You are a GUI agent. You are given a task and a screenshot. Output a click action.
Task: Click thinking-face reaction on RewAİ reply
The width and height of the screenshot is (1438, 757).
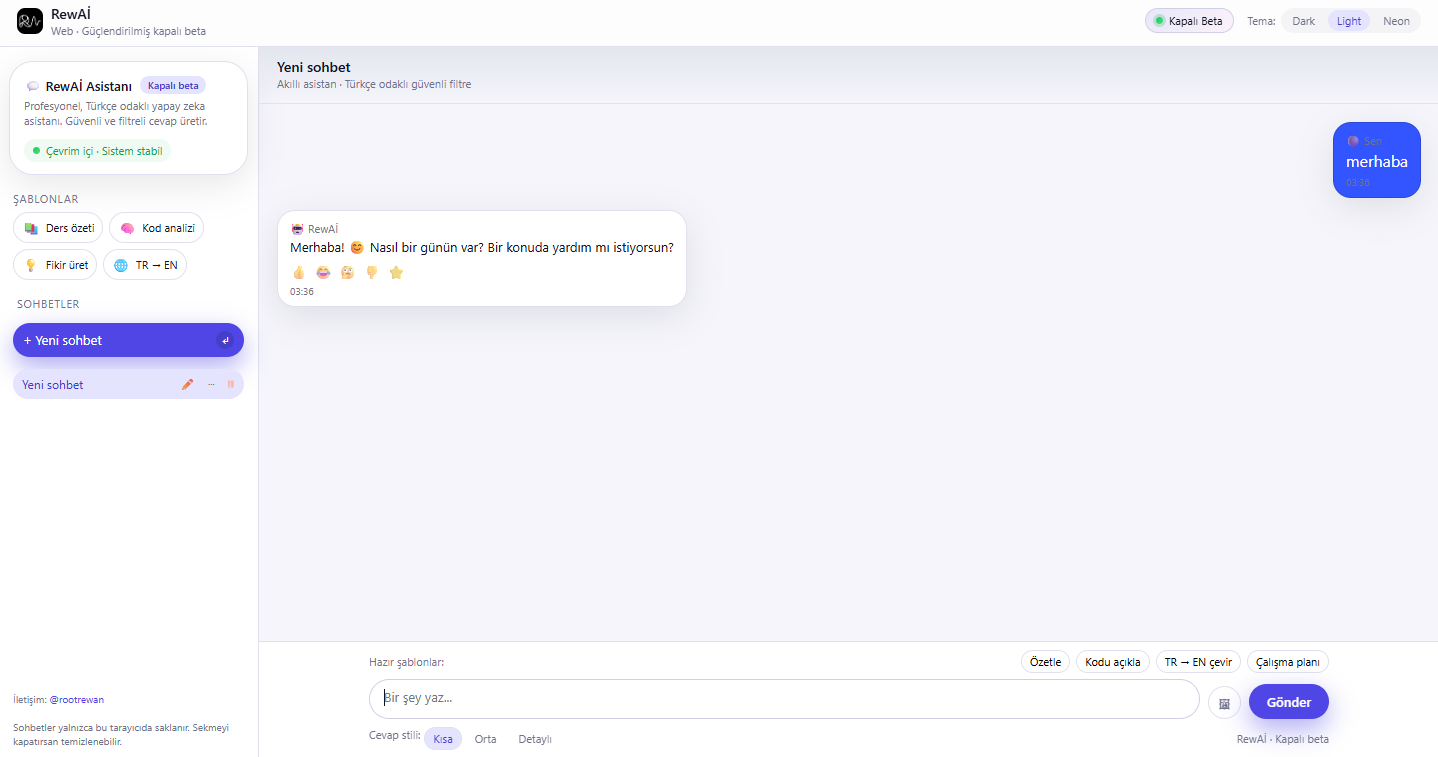(x=347, y=272)
